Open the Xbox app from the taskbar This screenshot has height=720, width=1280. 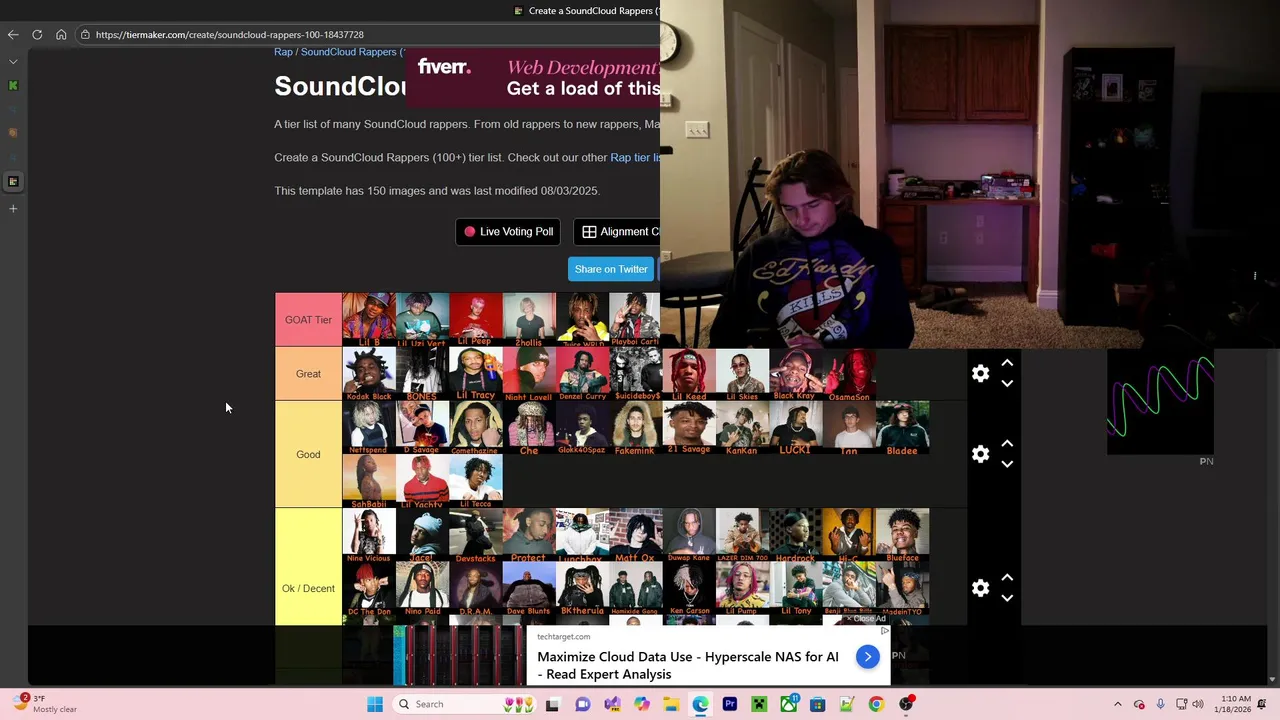coord(789,704)
